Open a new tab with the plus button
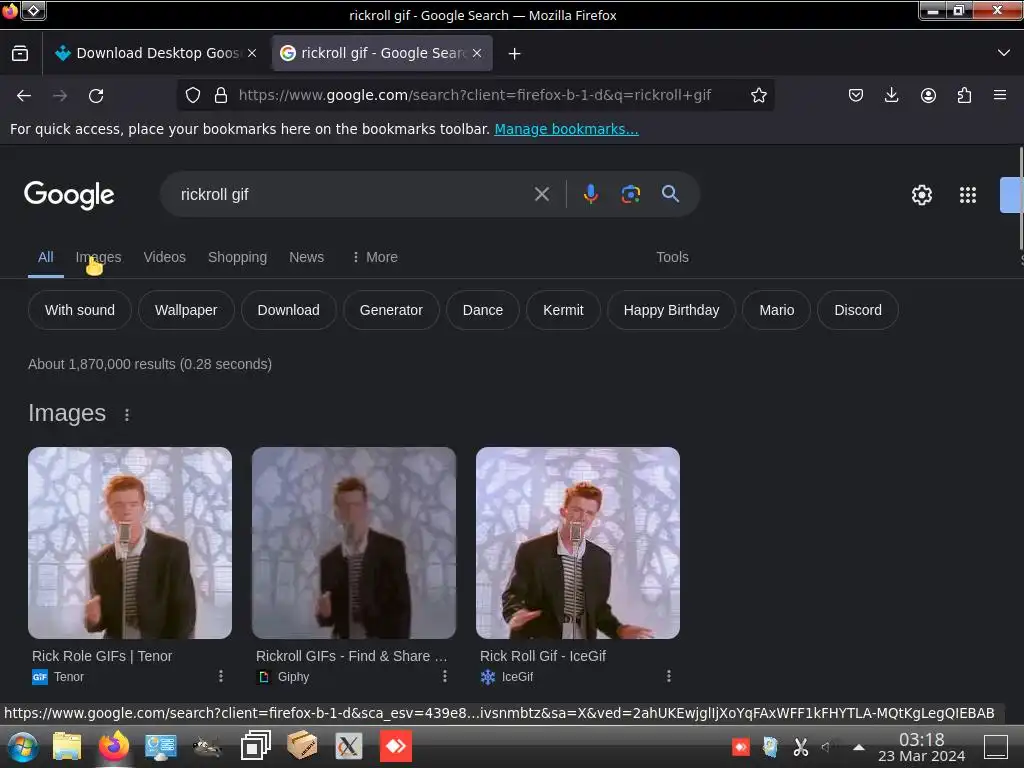The width and height of the screenshot is (1024, 768). point(515,54)
